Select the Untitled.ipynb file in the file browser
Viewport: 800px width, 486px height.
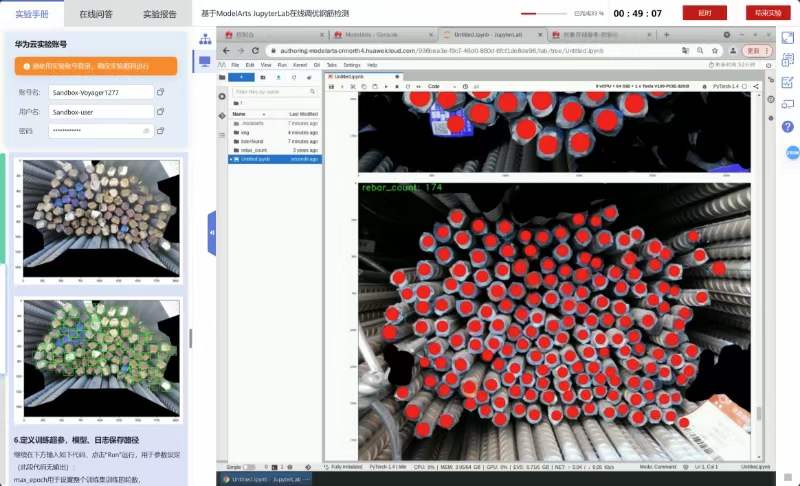click(x=275, y=159)
